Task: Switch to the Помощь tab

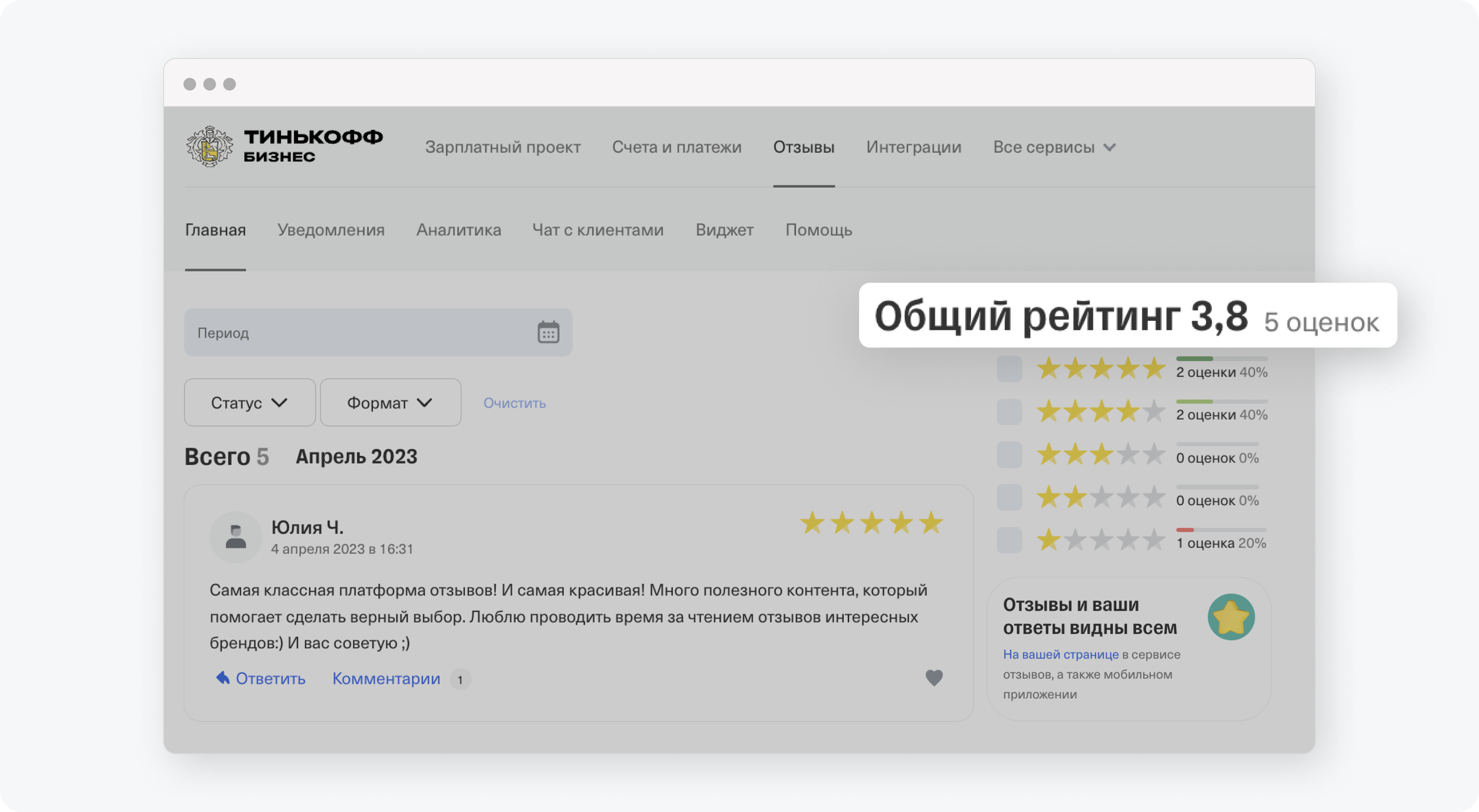Action: (818, 230)
